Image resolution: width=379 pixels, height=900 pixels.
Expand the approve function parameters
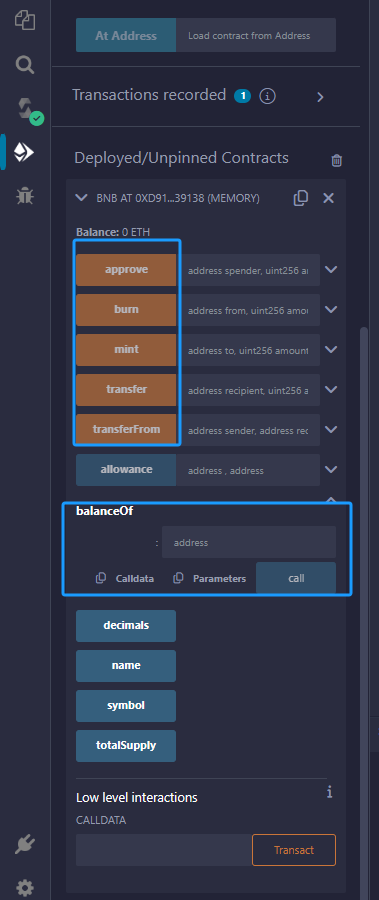(x=331, y=269)
